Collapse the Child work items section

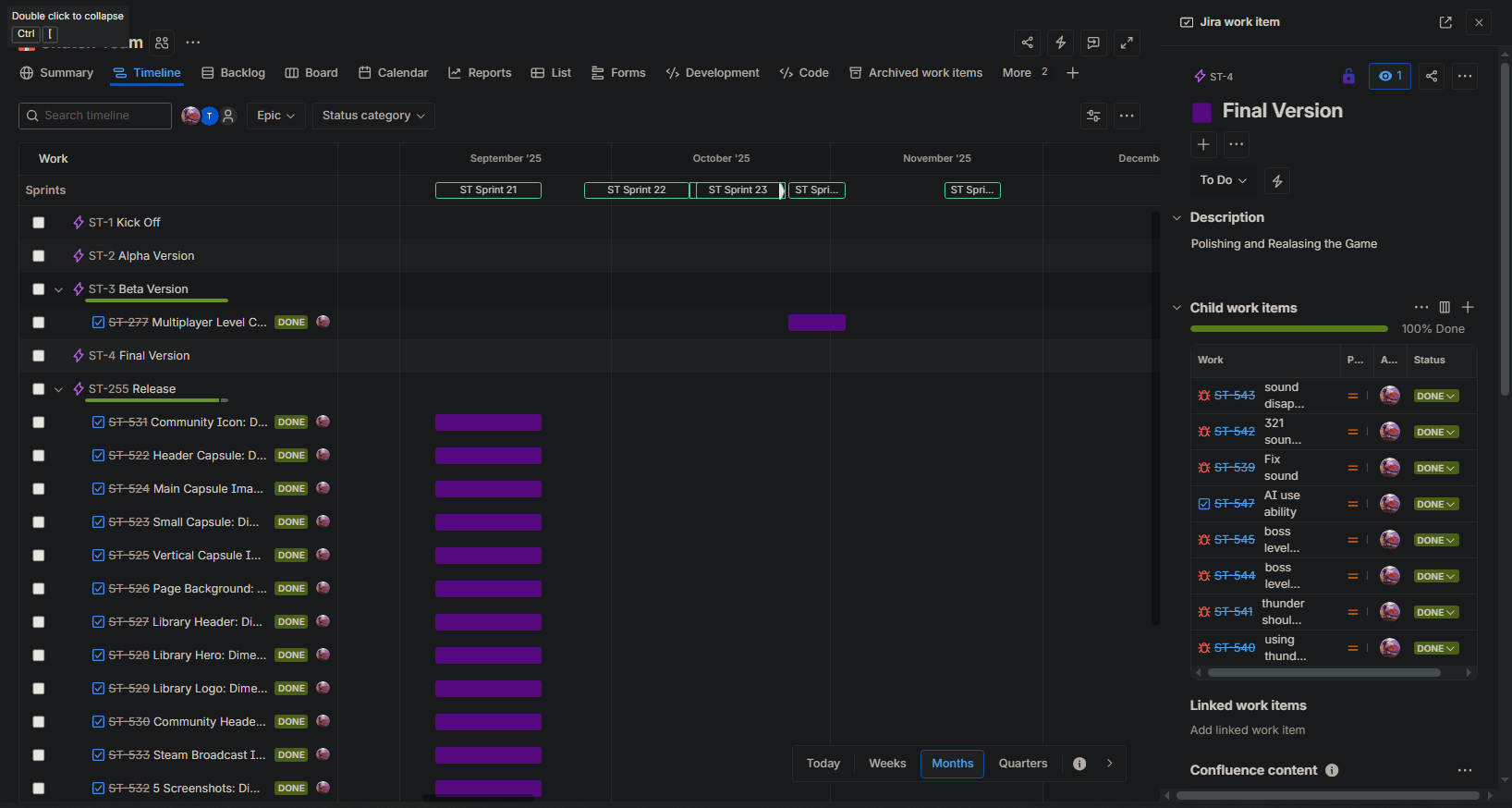pyautogui.click(x=1177, y=308)
